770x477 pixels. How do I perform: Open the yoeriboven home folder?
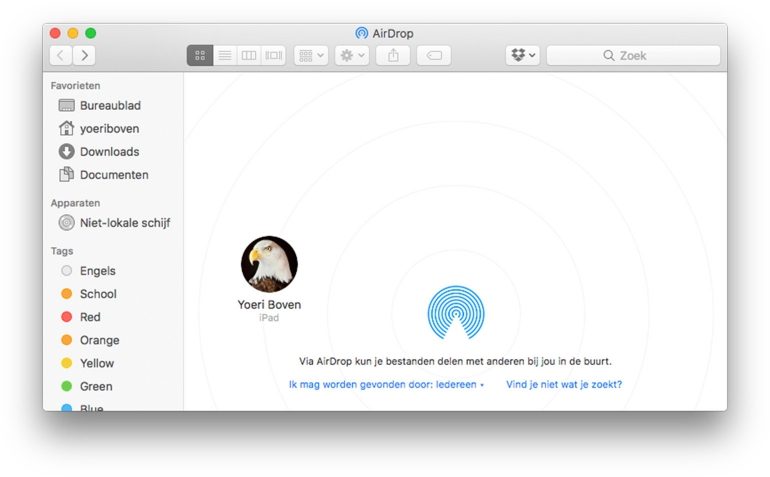109,129
